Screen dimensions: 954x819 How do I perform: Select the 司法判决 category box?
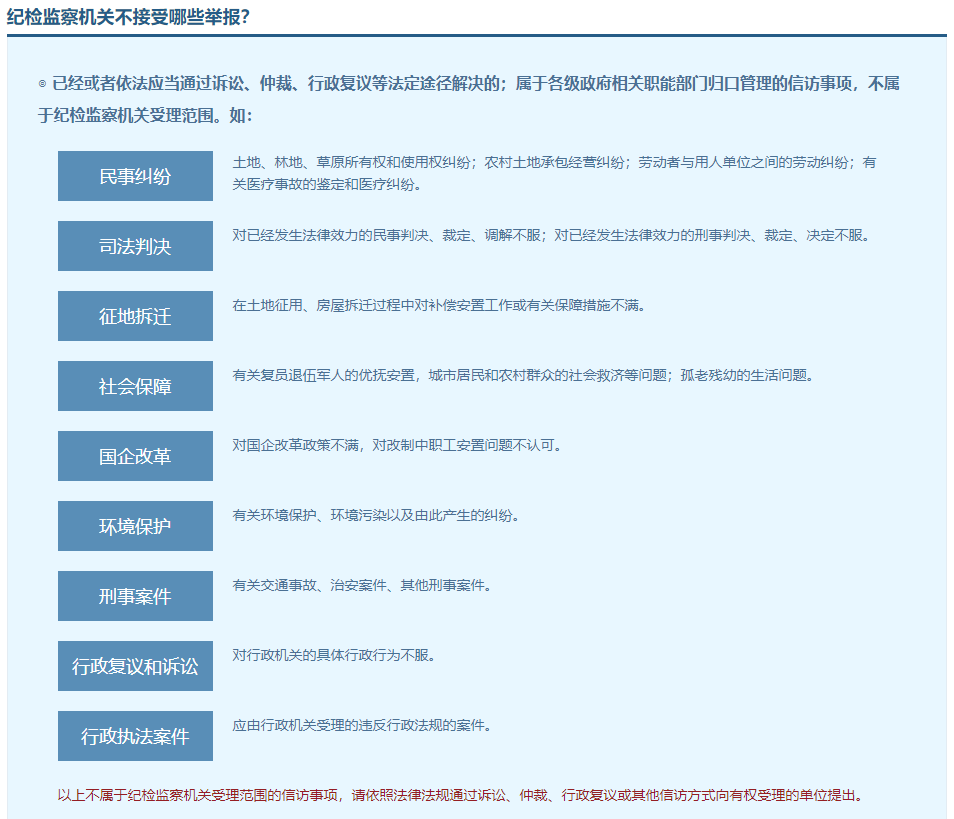pos(135,246)
